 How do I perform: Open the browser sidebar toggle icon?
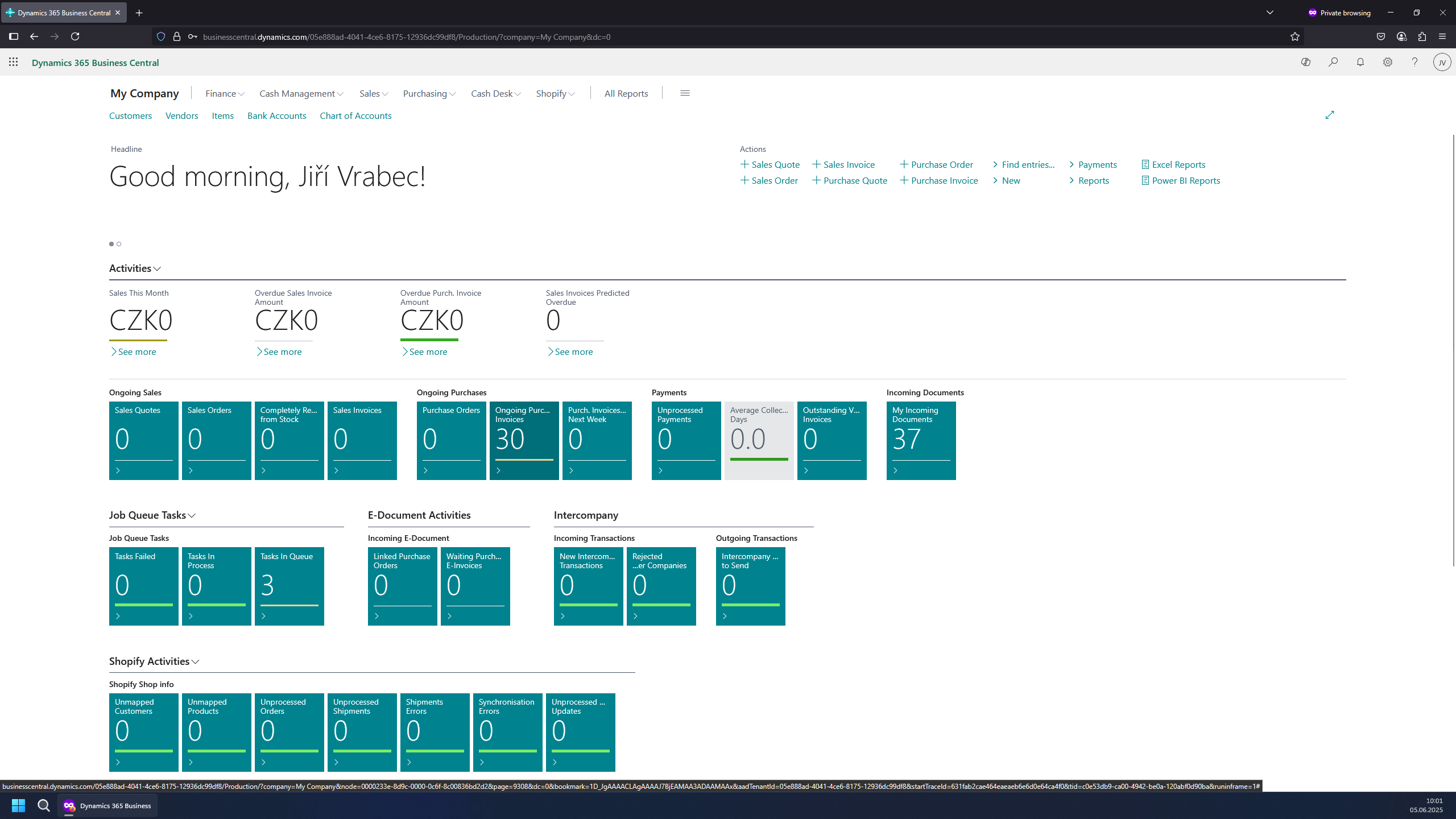[x=14, y=36]
